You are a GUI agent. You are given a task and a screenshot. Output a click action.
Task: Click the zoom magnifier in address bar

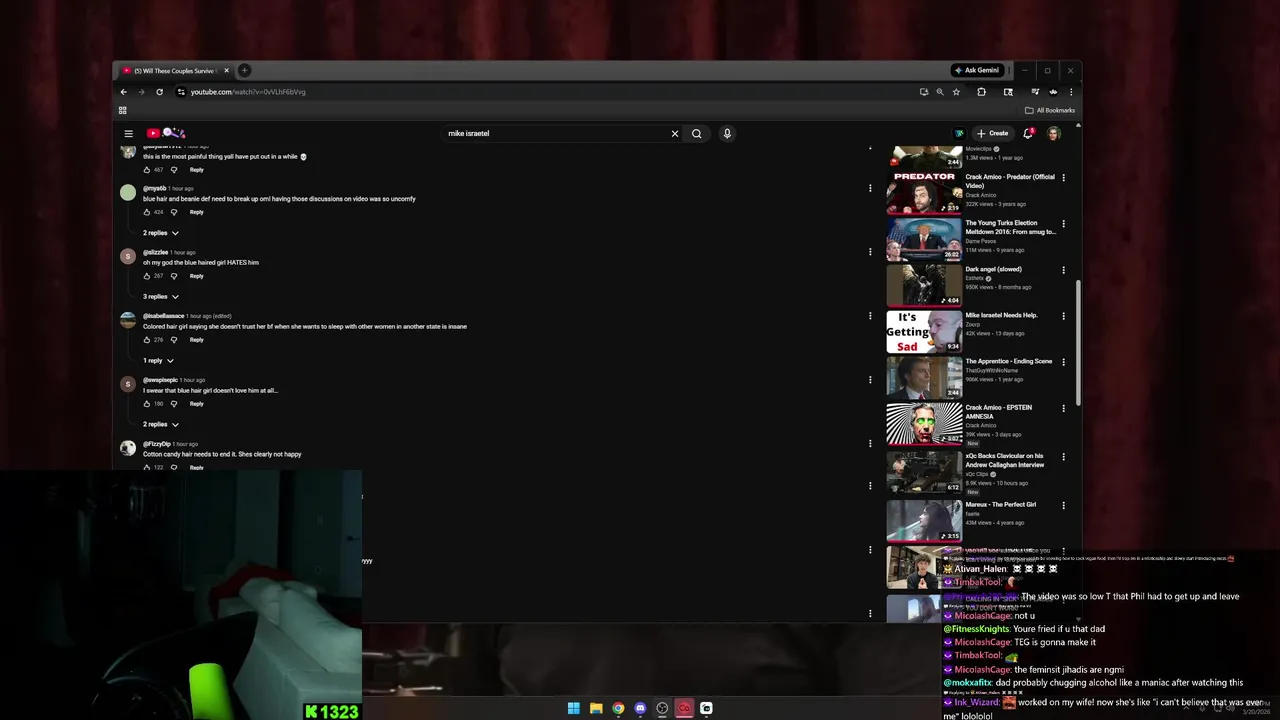940,92
